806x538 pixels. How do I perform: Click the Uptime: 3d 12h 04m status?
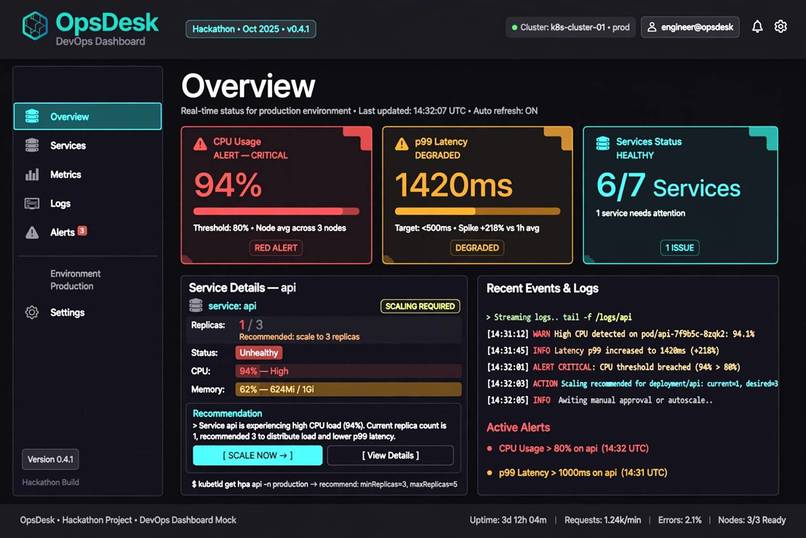(508, 520)
